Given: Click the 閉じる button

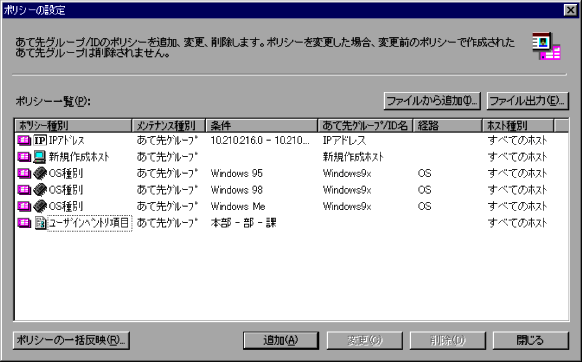Looking at the screenshot, I should [530, 340].
